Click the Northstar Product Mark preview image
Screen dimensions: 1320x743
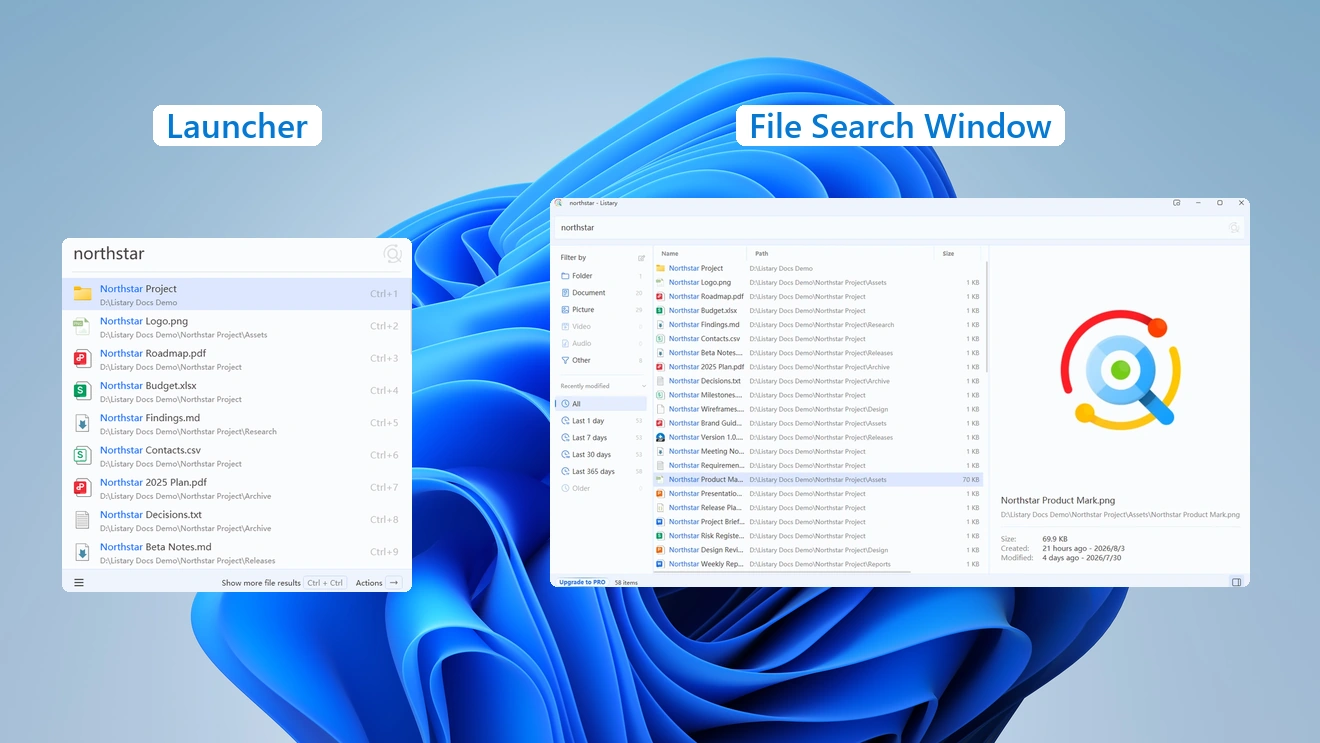[x=1120, y=371]
